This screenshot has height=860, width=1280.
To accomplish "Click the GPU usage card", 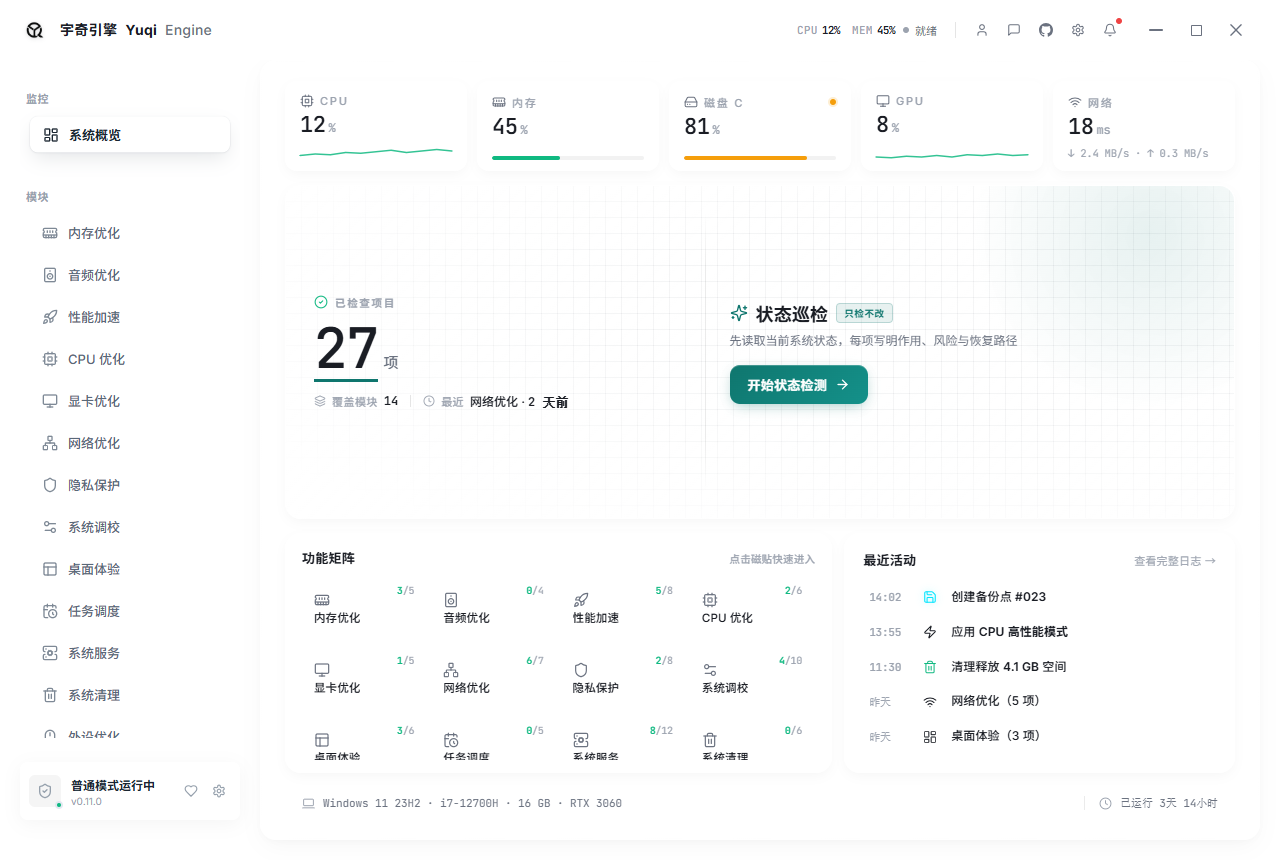I will tap(952, 128).
